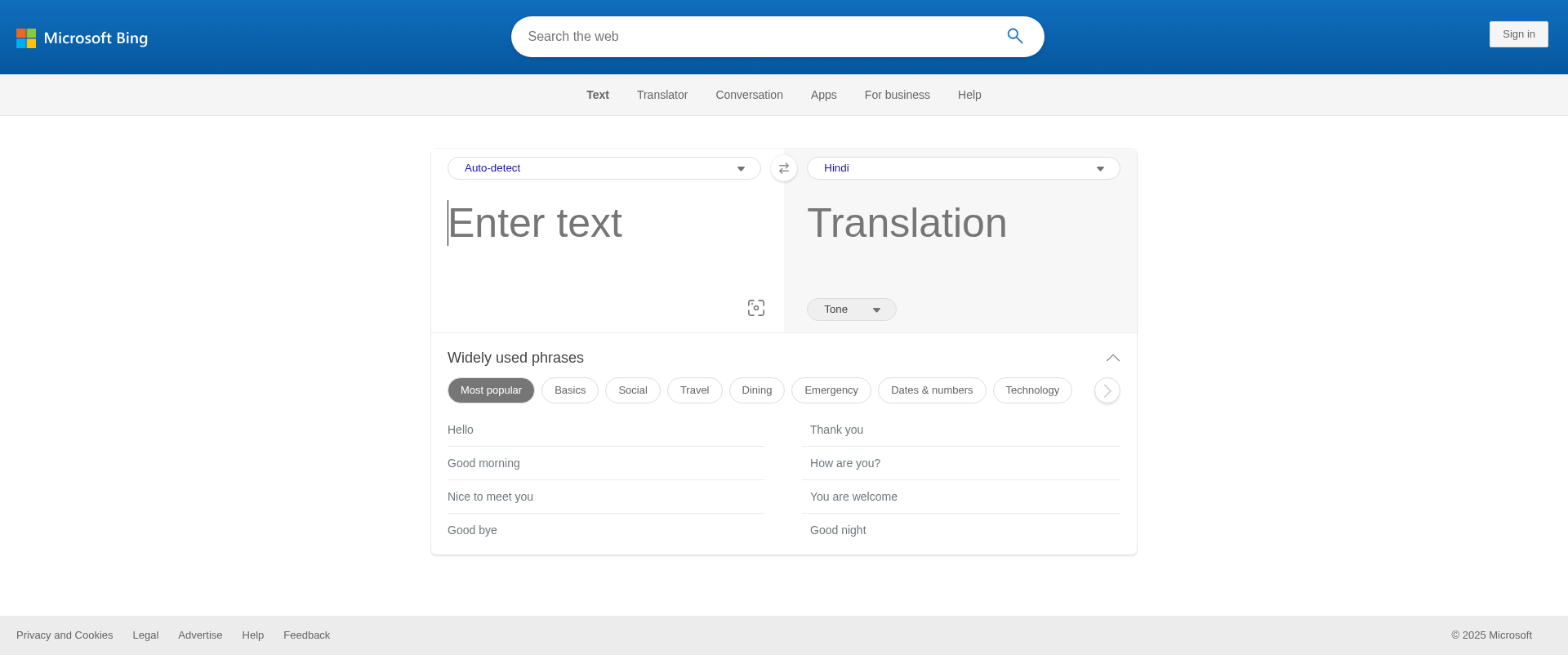Swap source and target languages
The height and width of the screenshot is (655, 1568).
pyautogui.click(x=784, y=168)
